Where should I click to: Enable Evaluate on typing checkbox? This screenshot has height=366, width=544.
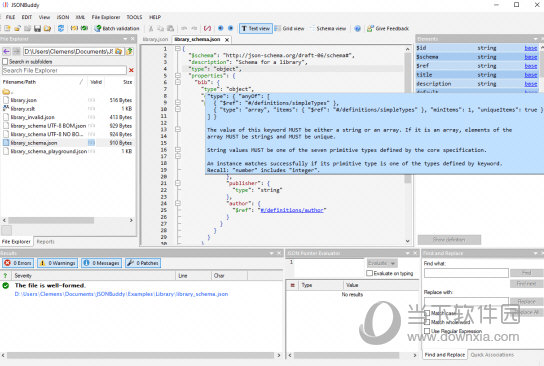tap(369, 273)
